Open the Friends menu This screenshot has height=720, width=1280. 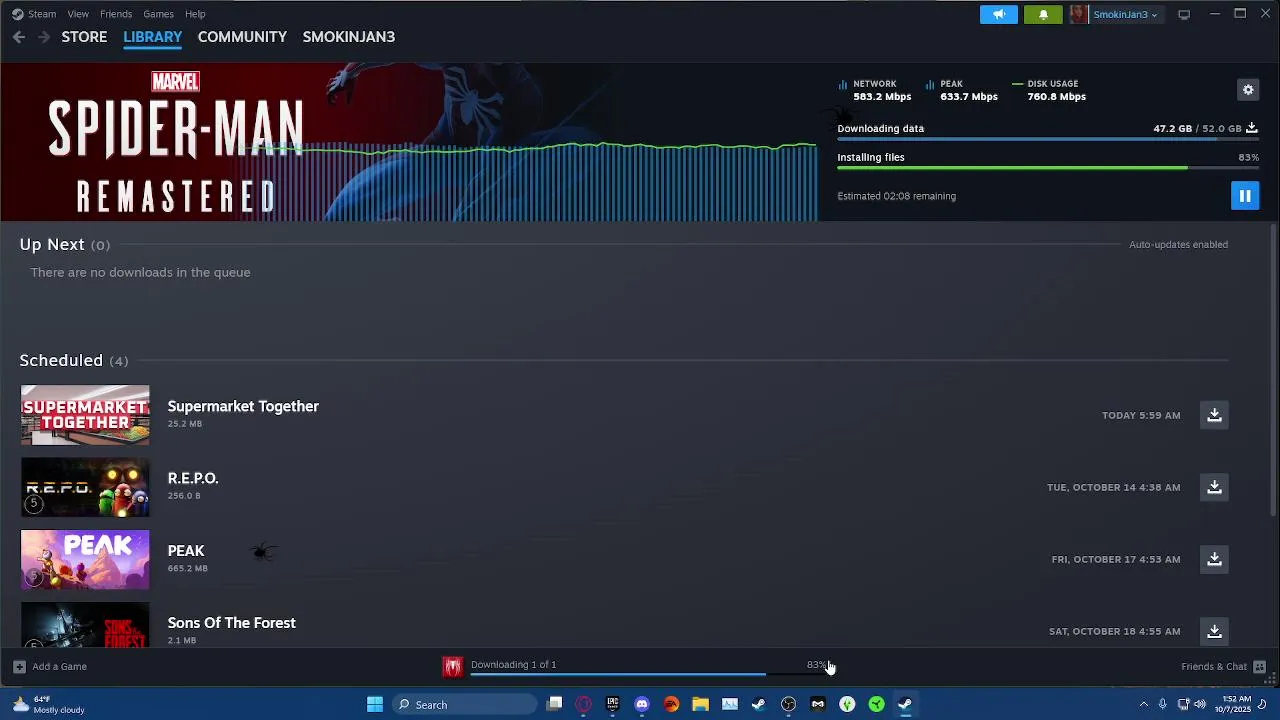tap(116, 14)
